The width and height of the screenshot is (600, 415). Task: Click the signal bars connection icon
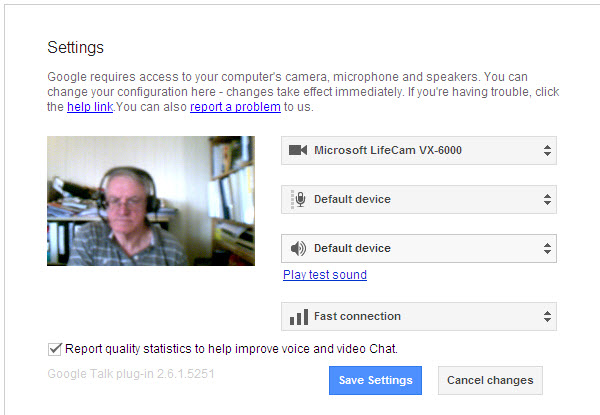[x=299, y=317]
